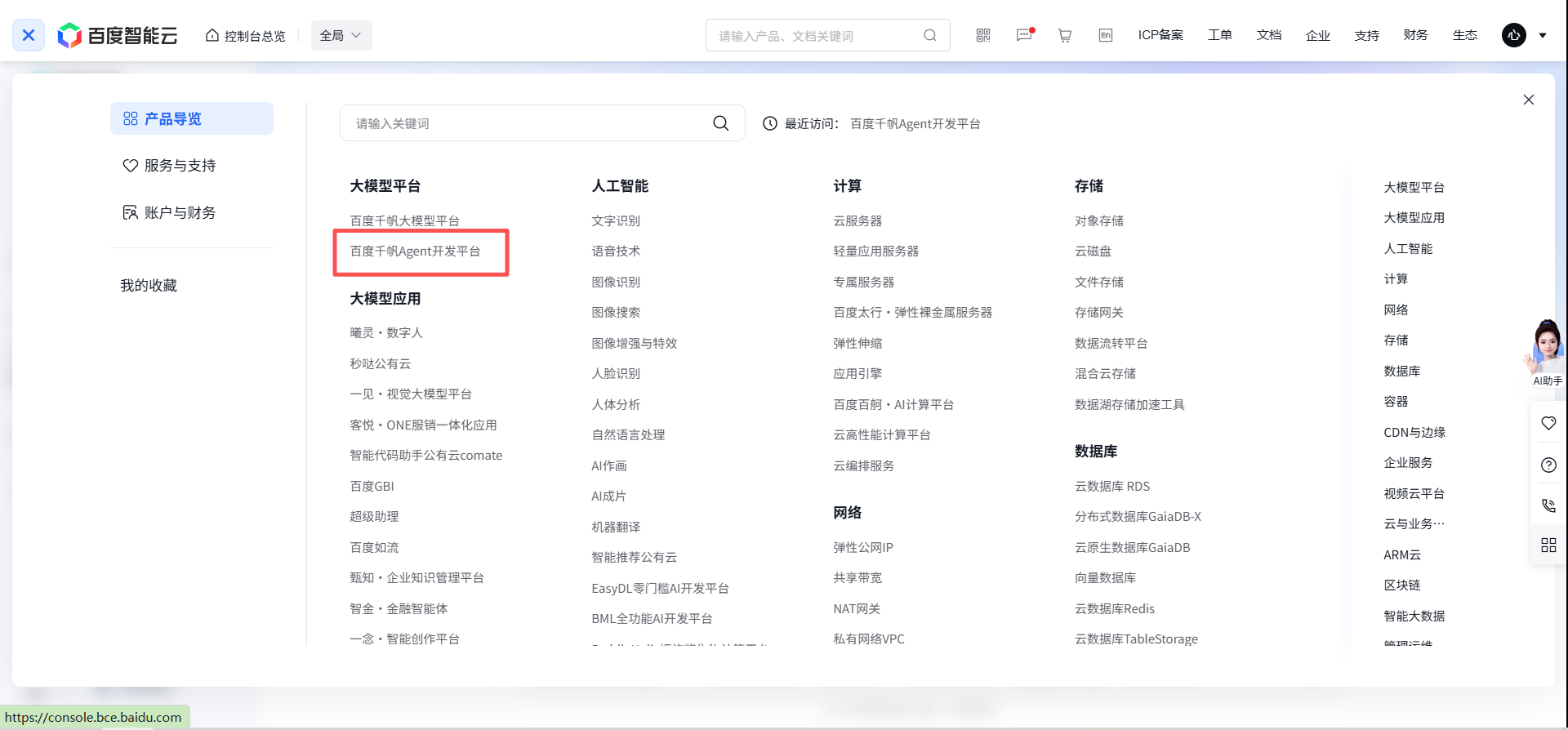This screenshot has height=730, width=1568.
Task: Expand the 全局 region dropdown
Action: [x=341, y=35]
